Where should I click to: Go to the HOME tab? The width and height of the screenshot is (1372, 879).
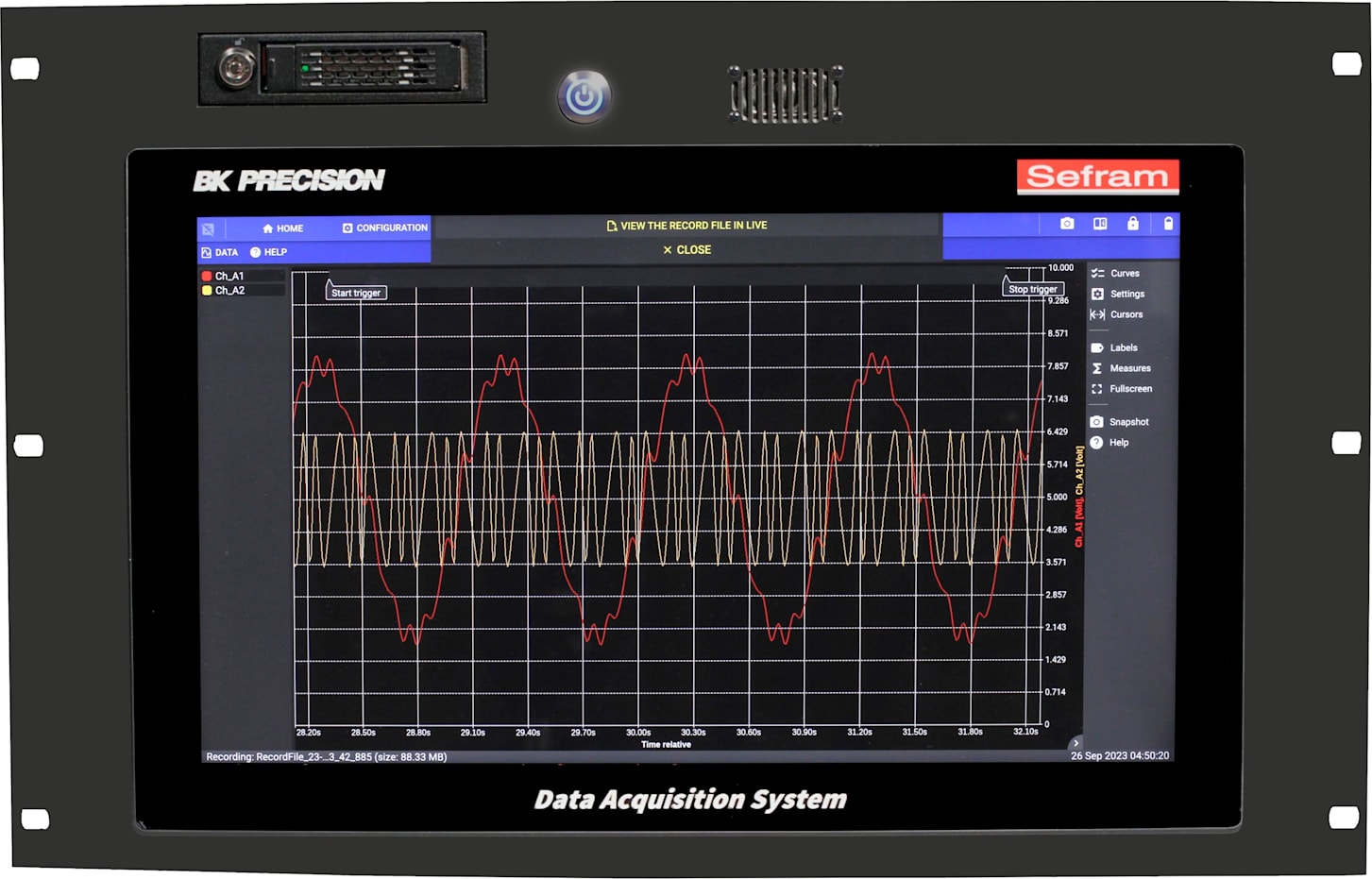tap(282, 228)
